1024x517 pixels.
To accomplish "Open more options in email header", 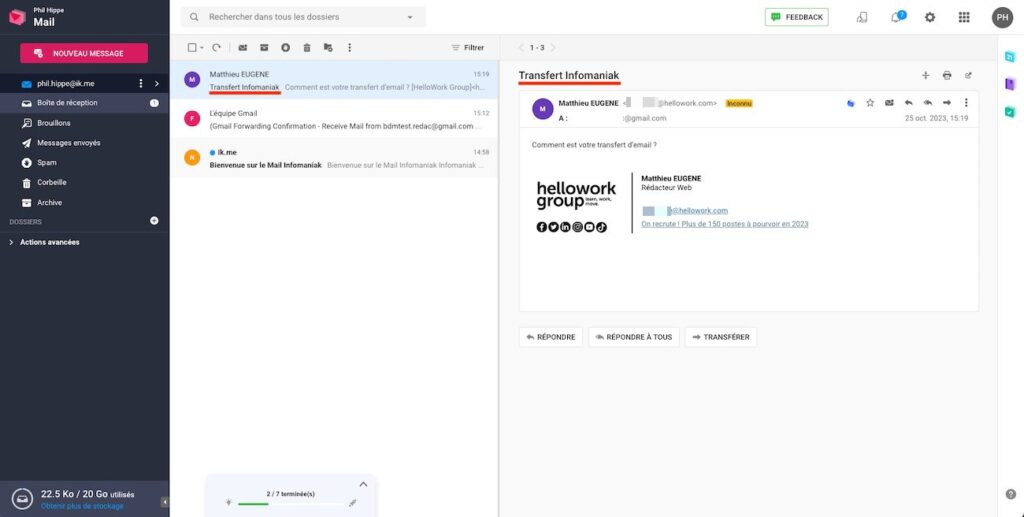I will pyautogui.click(x=966, y=102).
